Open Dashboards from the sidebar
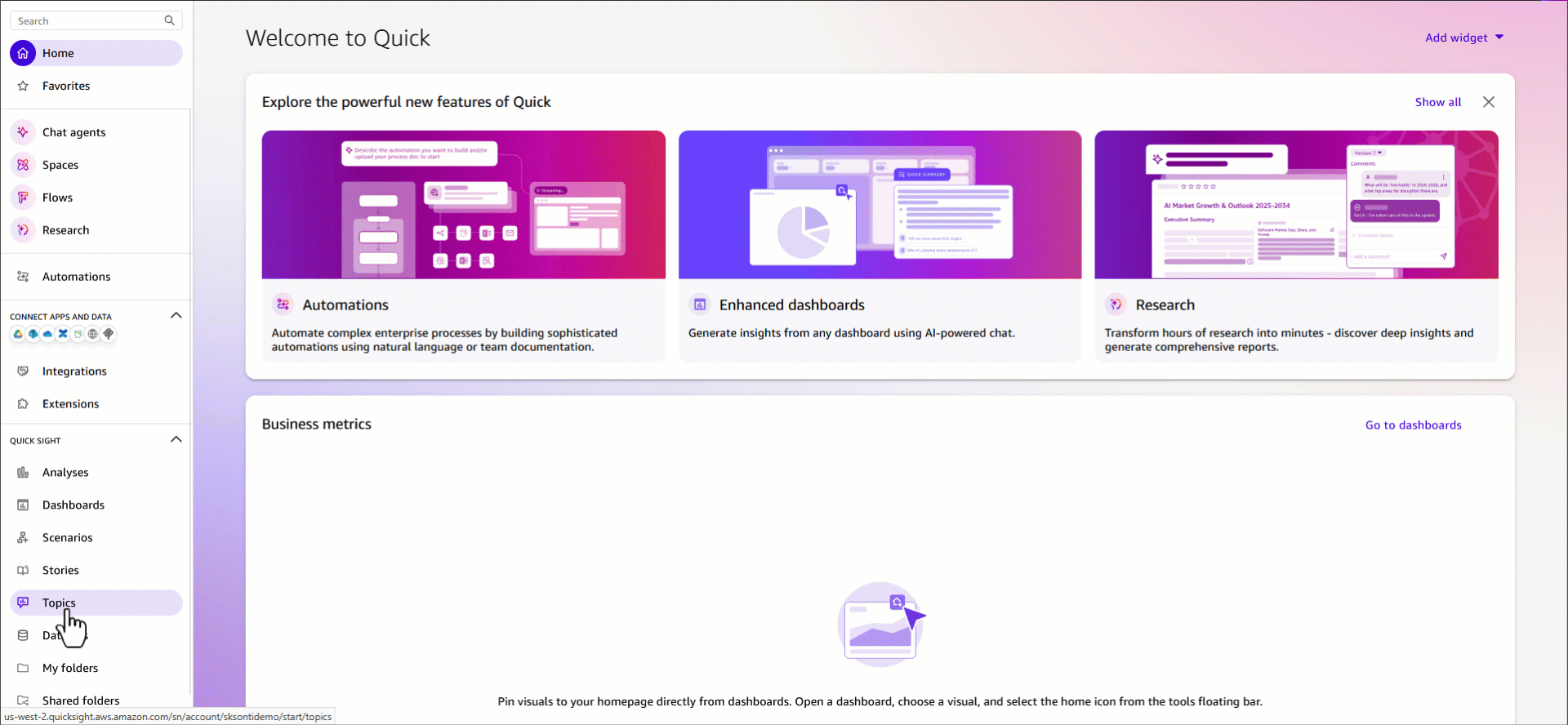The width and height of the screenshot is (1568, 725). (x=73, y=505)
